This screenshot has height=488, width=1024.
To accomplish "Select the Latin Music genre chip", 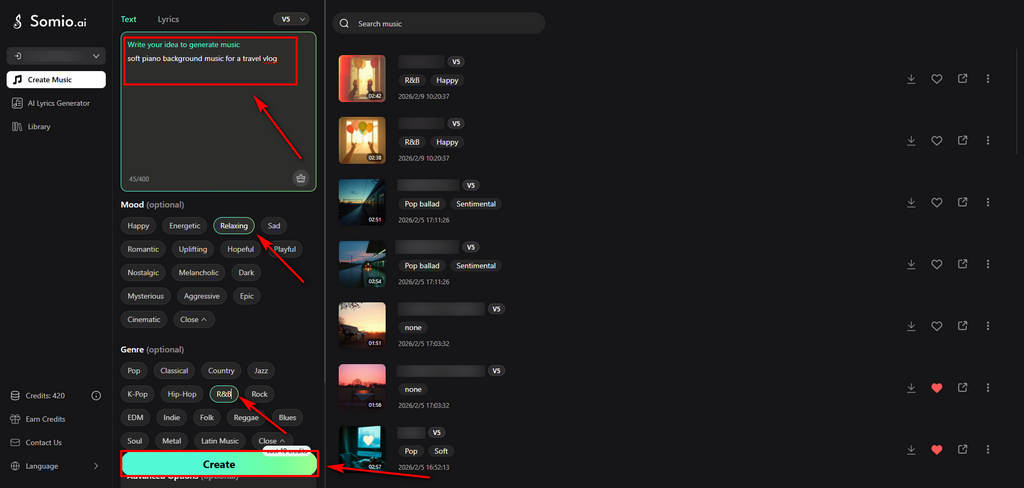I will click(220, 441).
